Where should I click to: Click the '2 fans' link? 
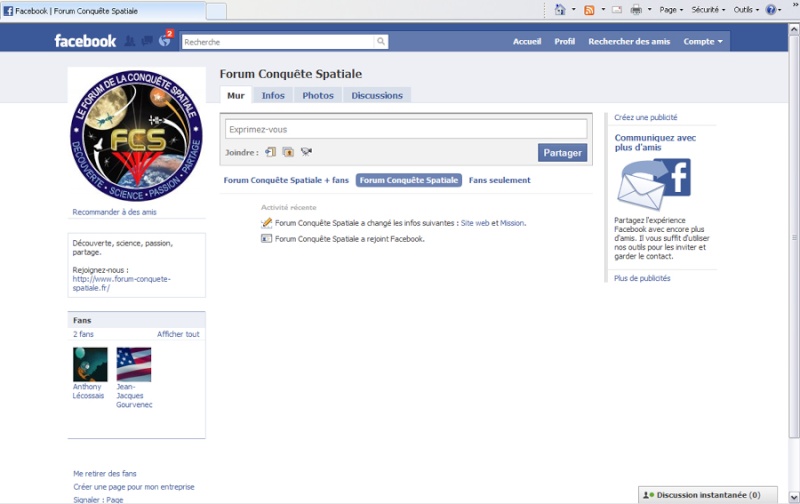click(83, 334)
